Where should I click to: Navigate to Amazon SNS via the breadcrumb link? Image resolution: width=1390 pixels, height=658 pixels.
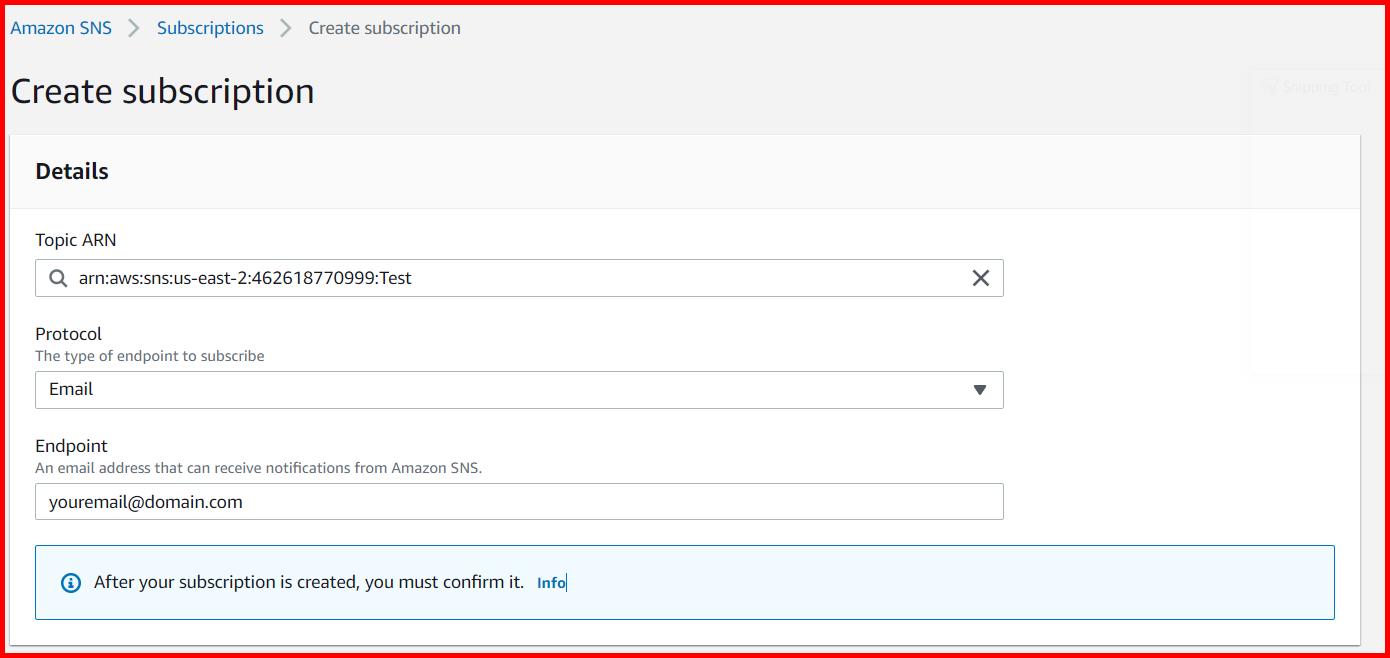click(x=60, y=28)
